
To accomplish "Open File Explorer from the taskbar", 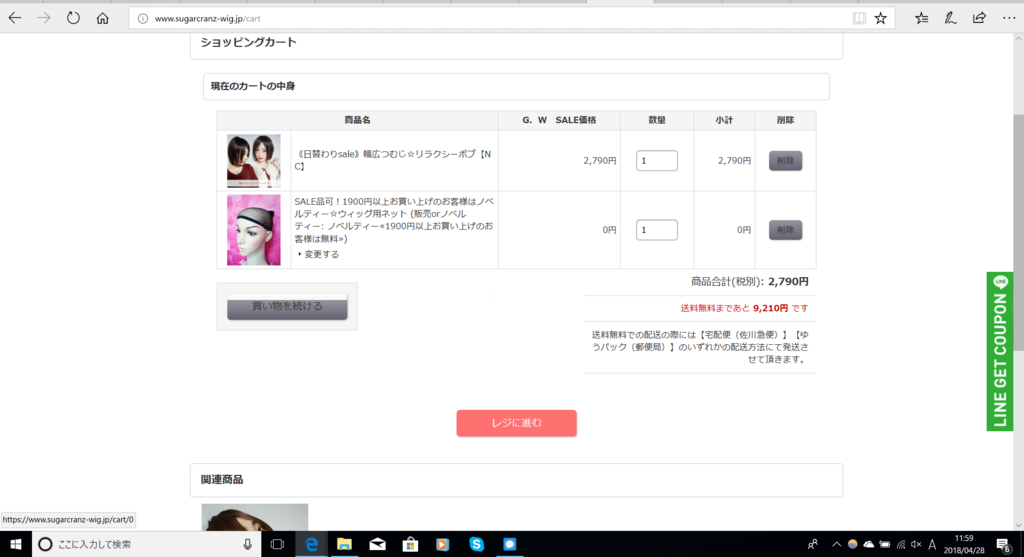I will [x=344, y=544].
